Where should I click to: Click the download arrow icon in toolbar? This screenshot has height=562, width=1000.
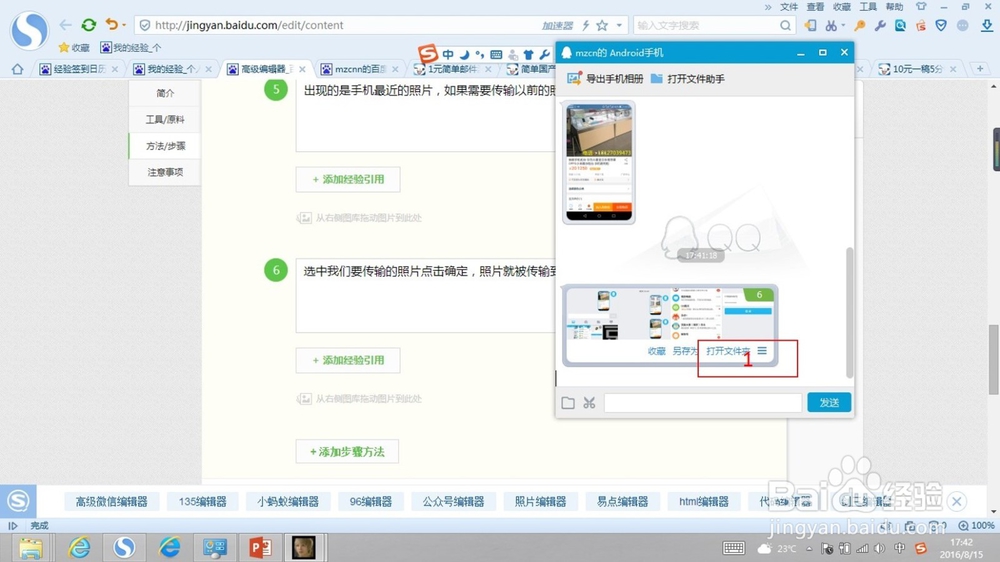(987, 25)
